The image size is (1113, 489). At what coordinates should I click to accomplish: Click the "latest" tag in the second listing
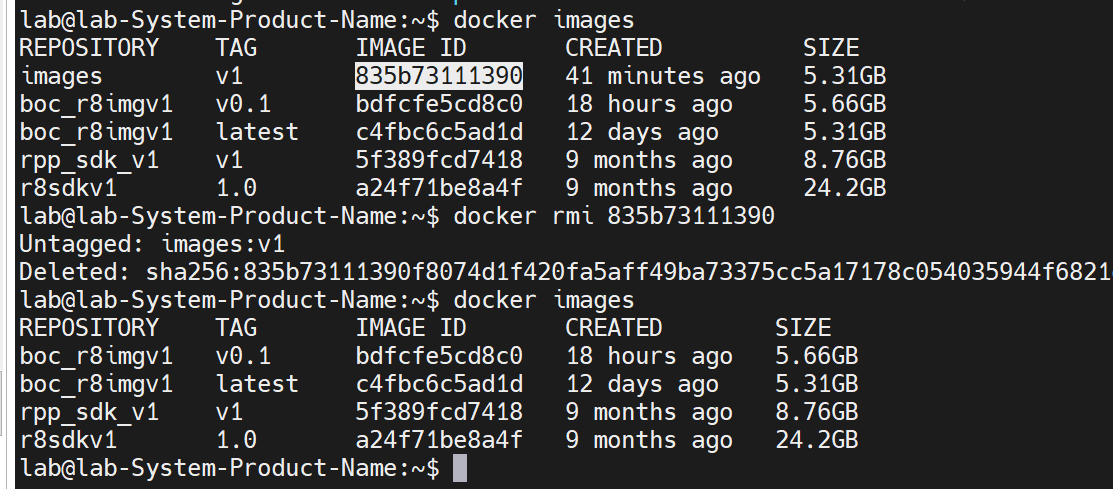click(257, 384)
